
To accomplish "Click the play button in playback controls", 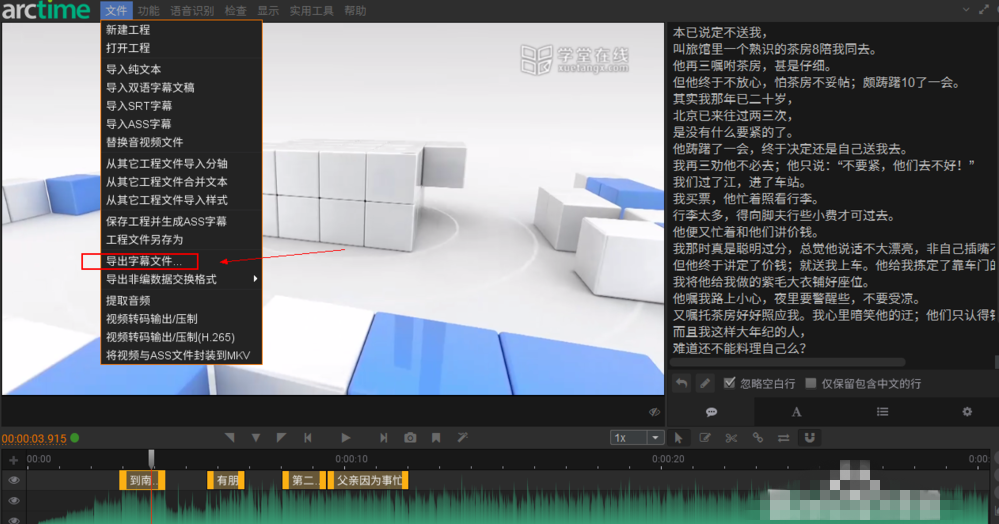I will tap(346, 438).
